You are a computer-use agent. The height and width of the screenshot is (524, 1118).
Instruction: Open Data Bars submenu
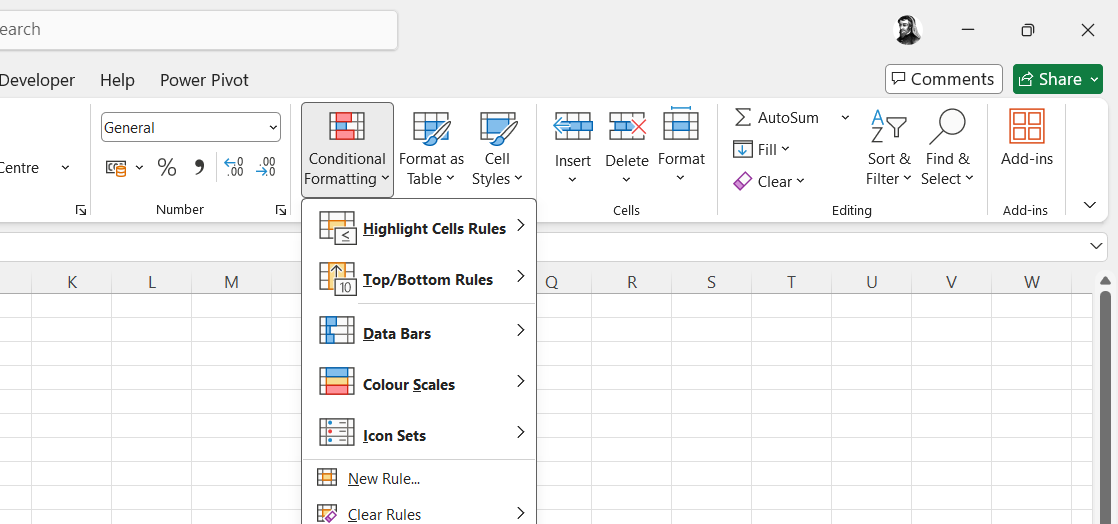[419, 333]
